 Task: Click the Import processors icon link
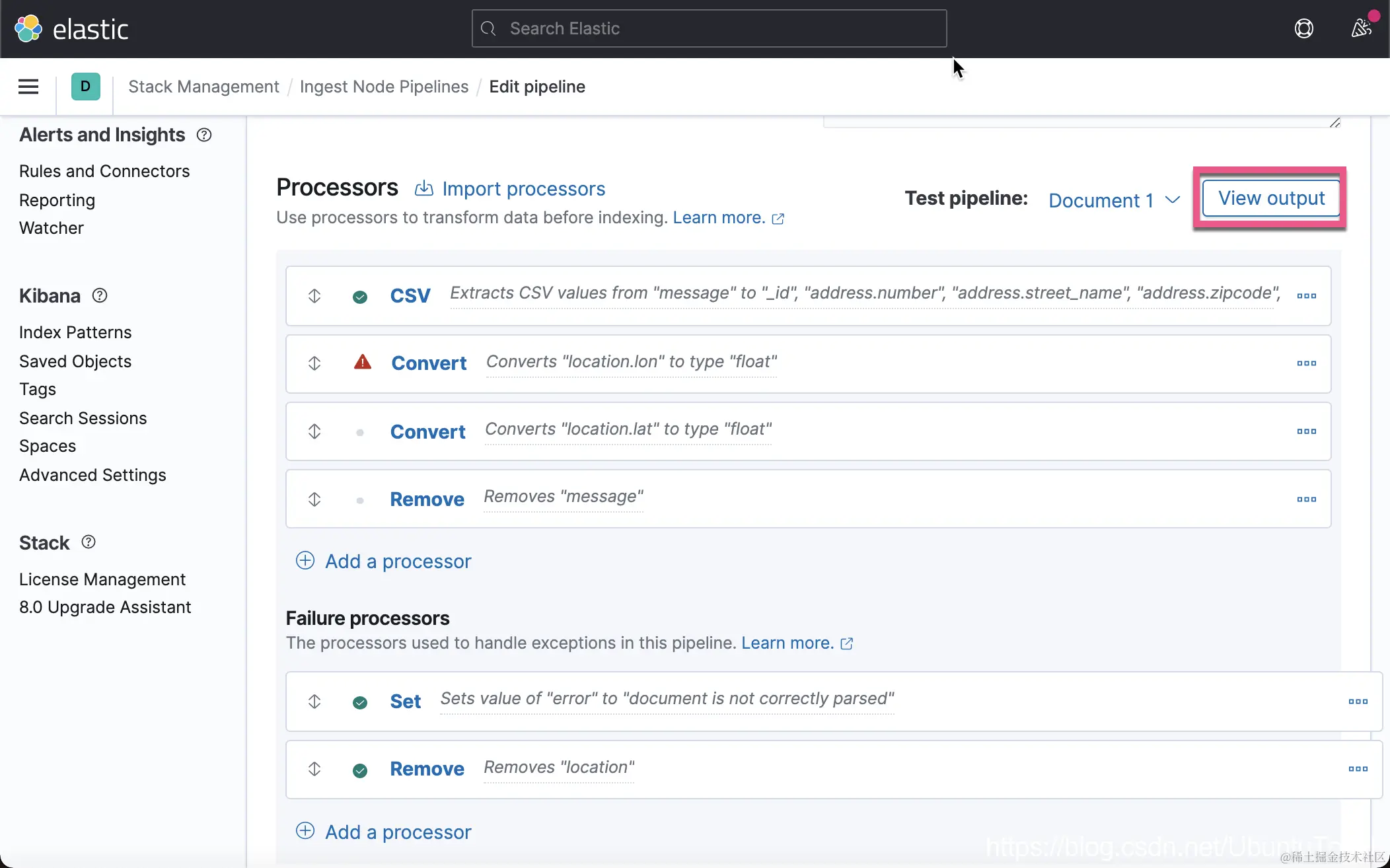[x=510, y=189]
